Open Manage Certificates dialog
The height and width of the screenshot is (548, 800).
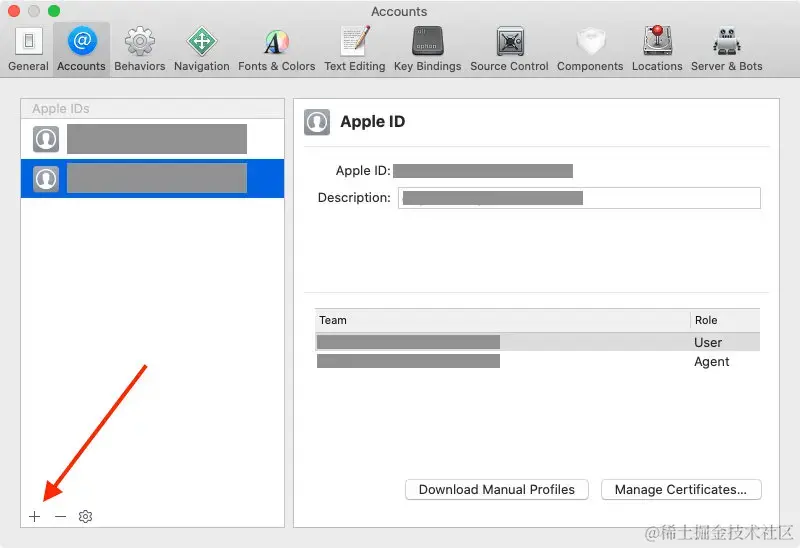[681, 489]
